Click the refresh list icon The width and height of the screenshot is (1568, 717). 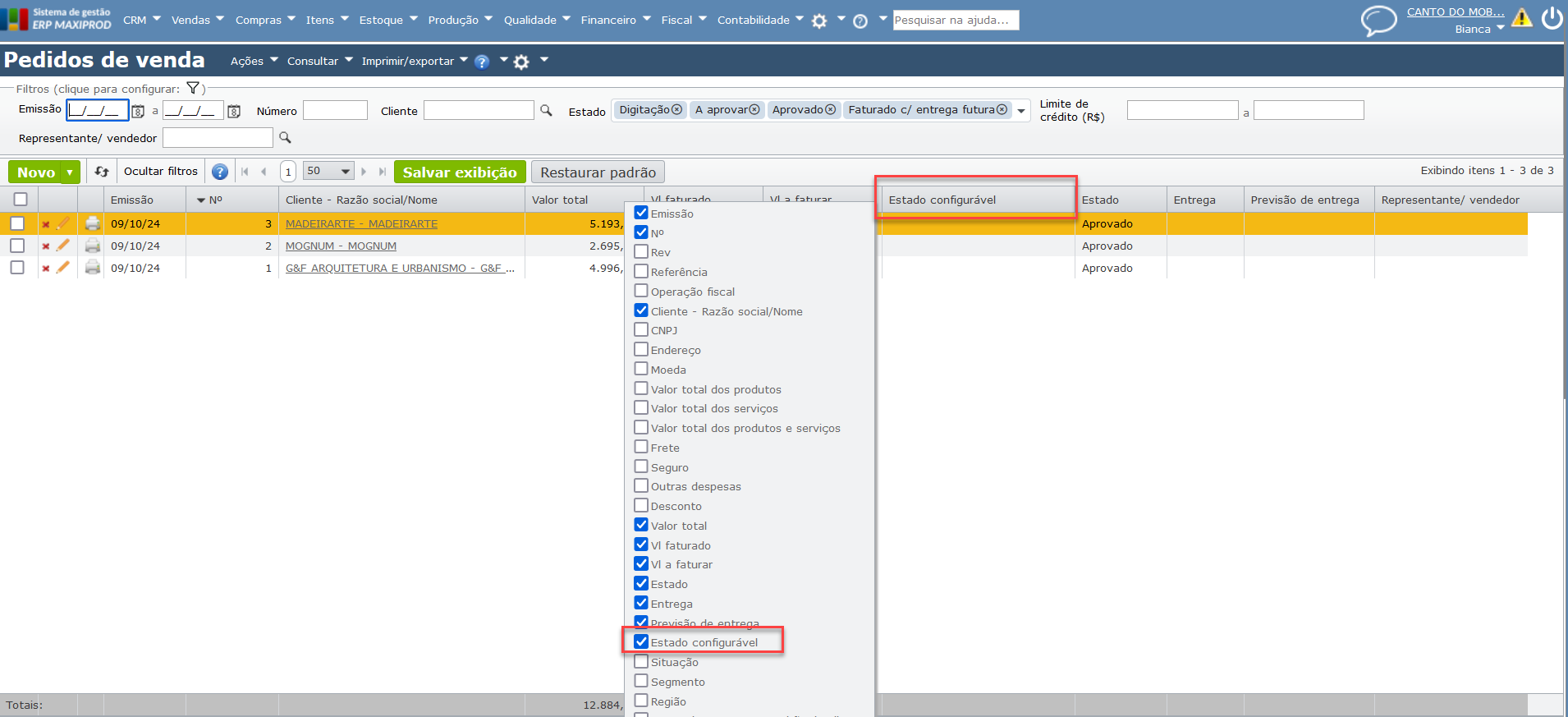[x=102, y=172]
